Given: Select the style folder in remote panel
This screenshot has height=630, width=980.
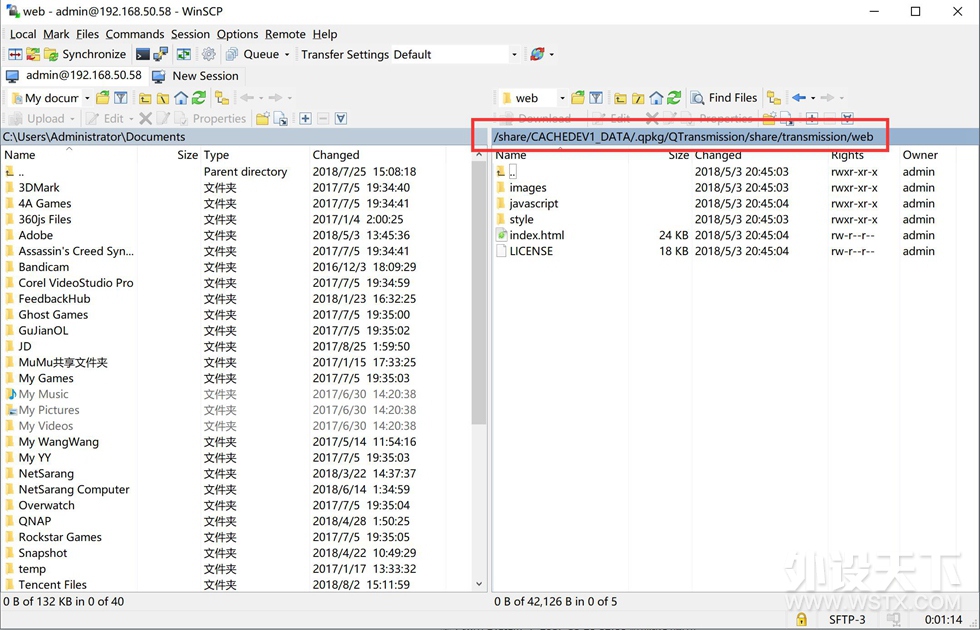Looking at the screenshot, I should pos(521,219).
